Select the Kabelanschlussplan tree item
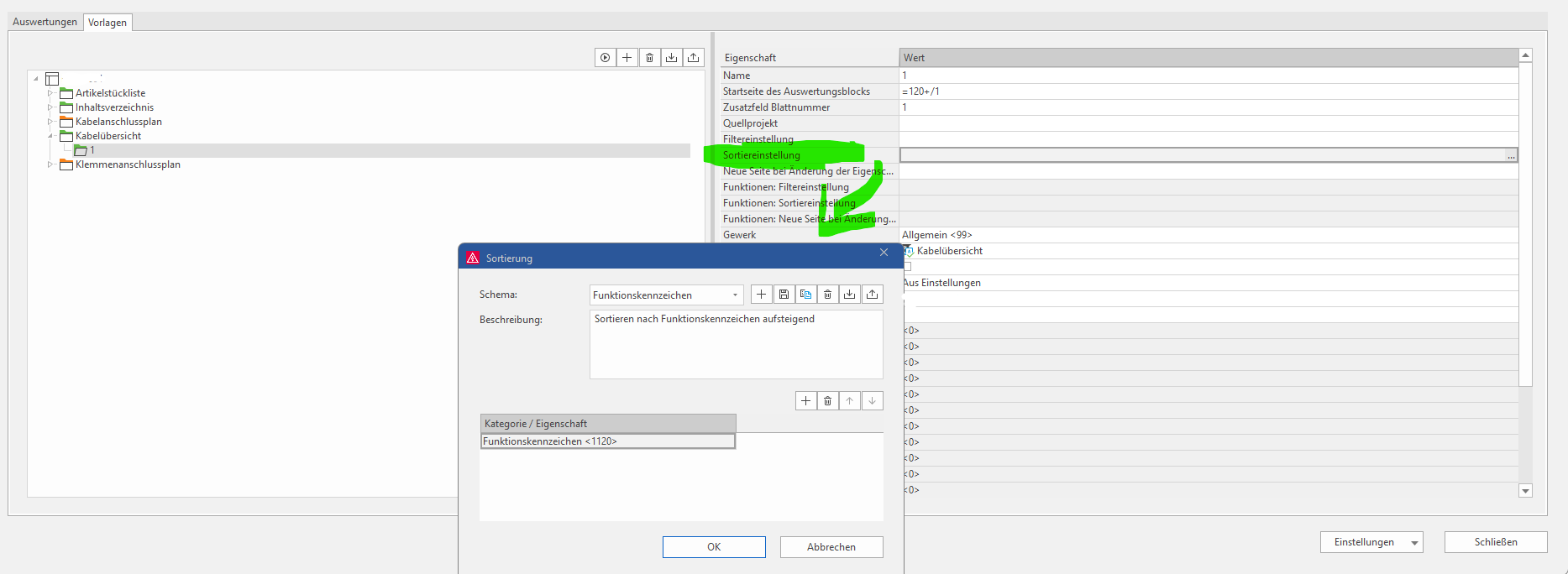This screenshot has height=574, width=1568. (118, 122)
